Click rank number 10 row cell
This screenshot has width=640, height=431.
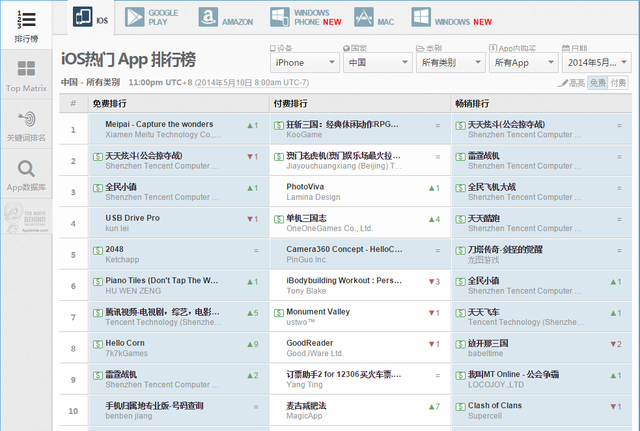pos(73,411)
